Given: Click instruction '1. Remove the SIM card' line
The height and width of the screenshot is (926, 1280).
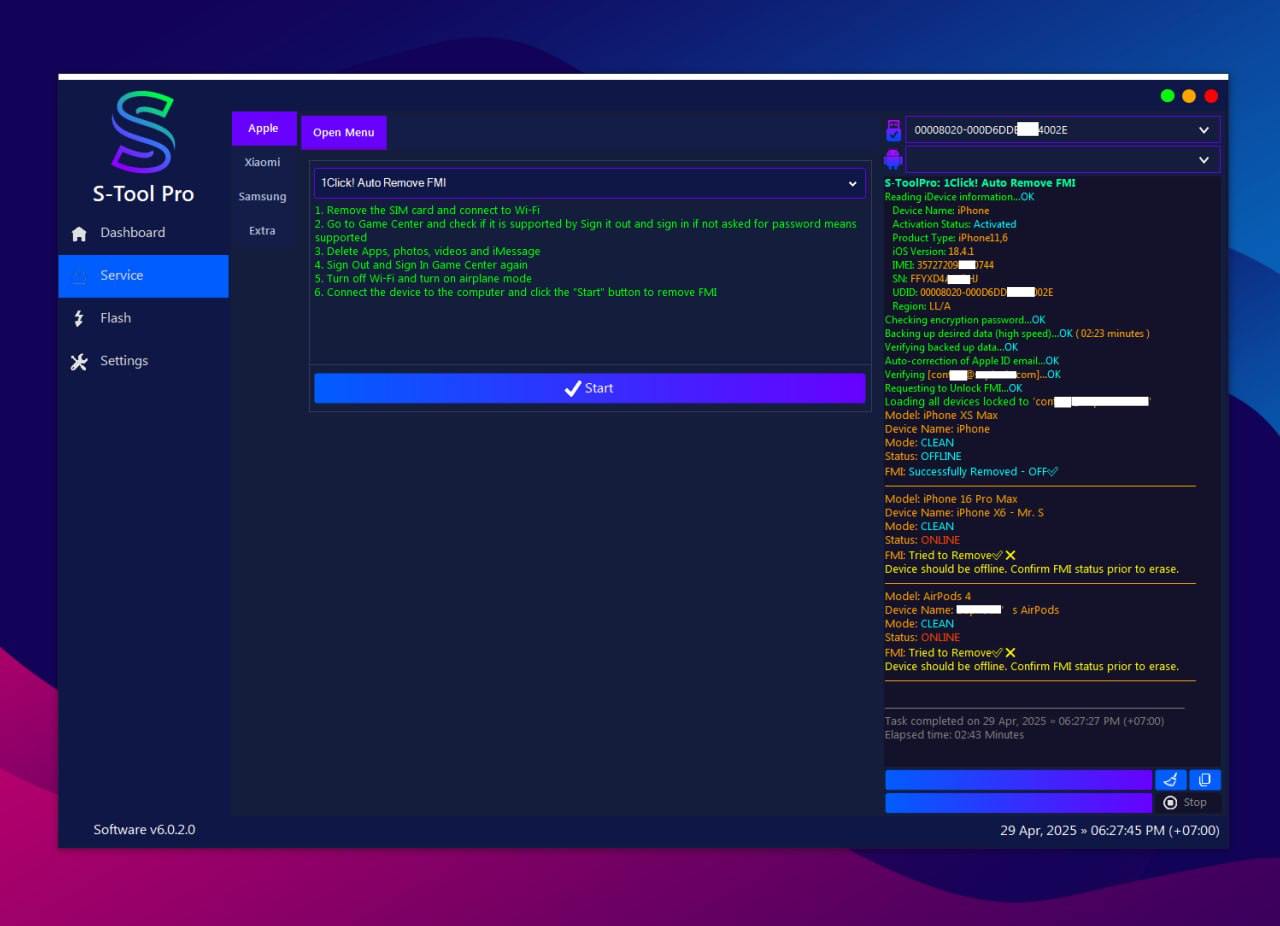Looking at the screenshot, I should click(x=427, y=211).
